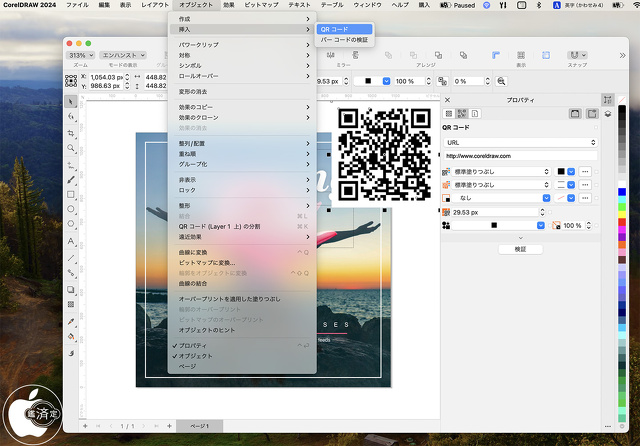Uncheck プロパティ in the Object menu
This screenshot has width=640, height=446.
pyautogui.click(x=242, y=346)
